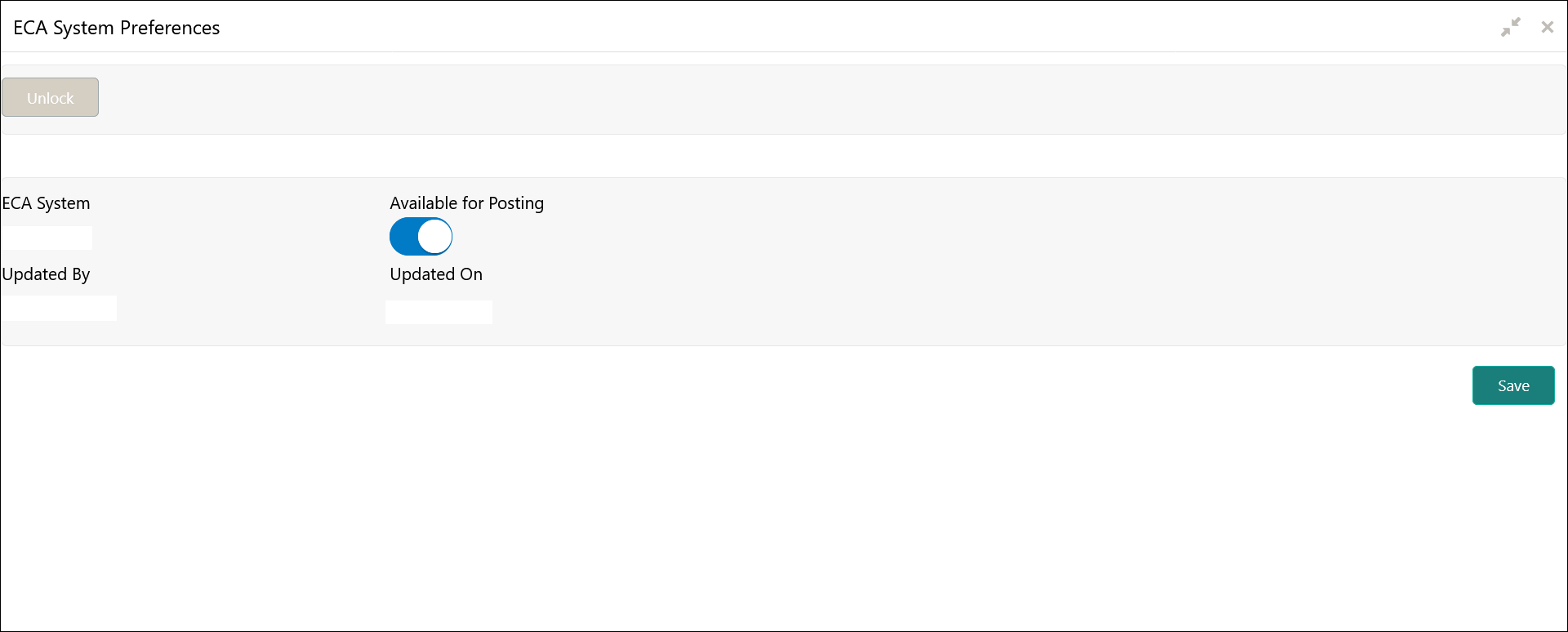Click the Updated On label
The height and width of the screenshot is (632, 1568).
436,274
